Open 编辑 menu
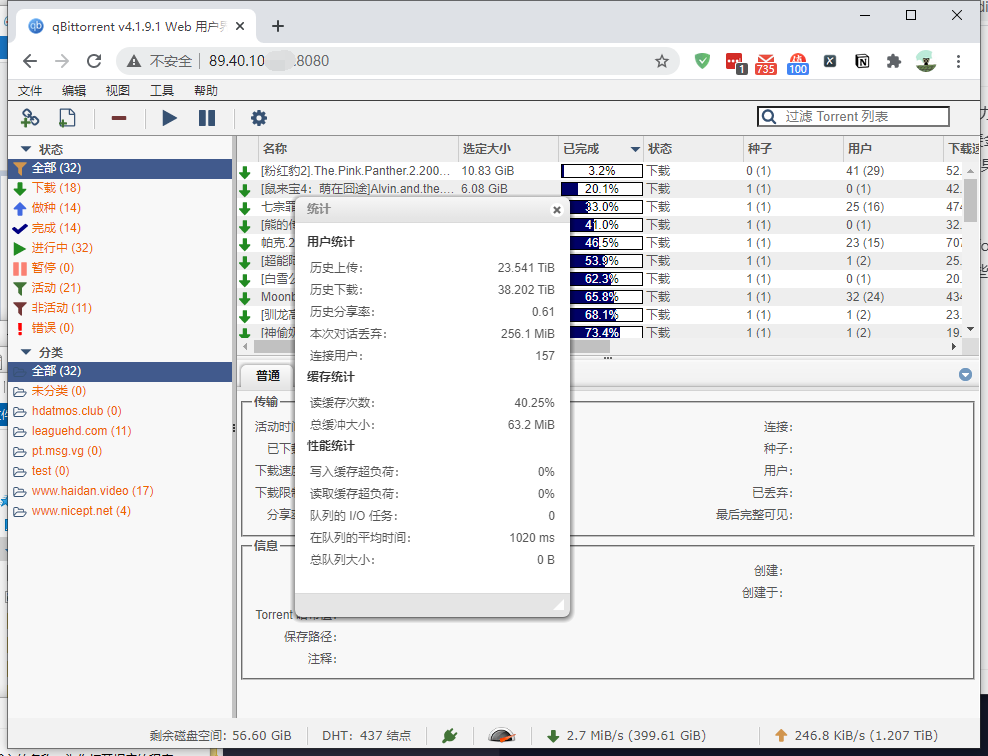 point(74,91)
